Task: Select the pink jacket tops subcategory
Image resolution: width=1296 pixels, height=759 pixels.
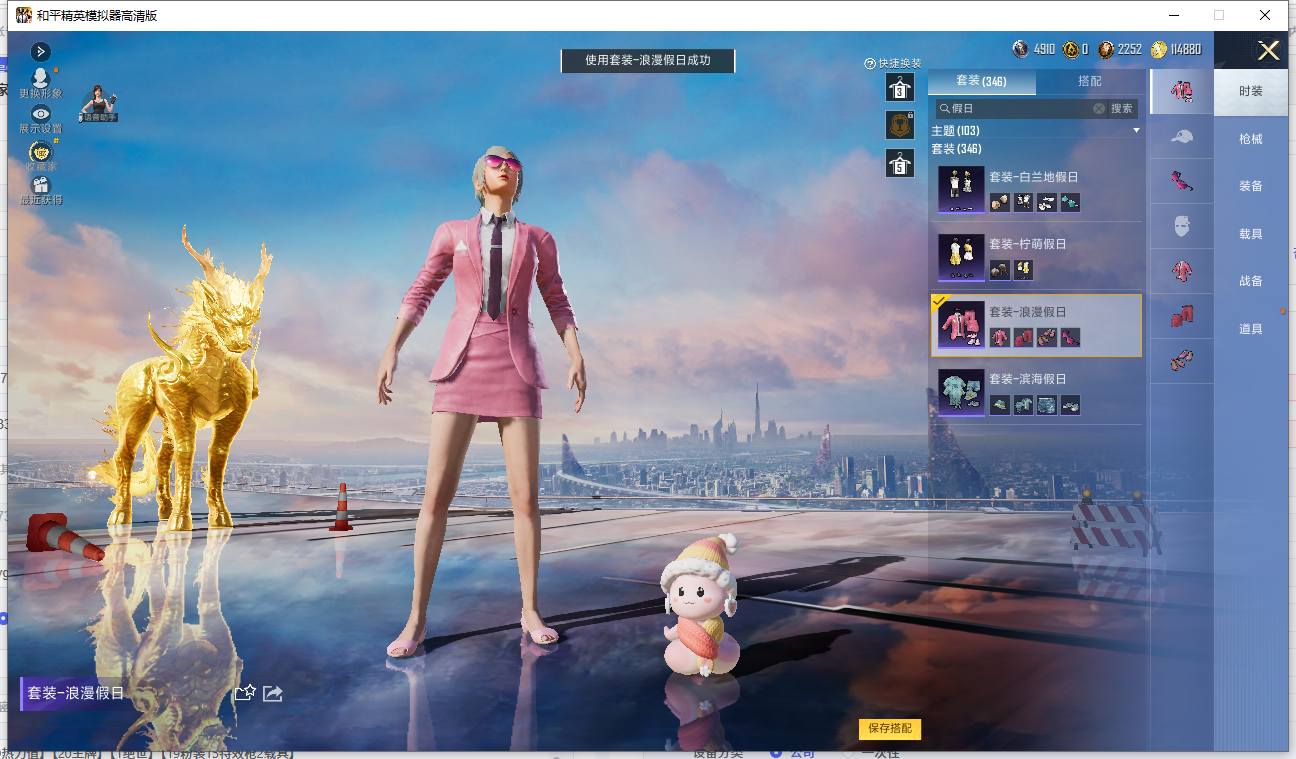Action: click(x=1182, y=271)
